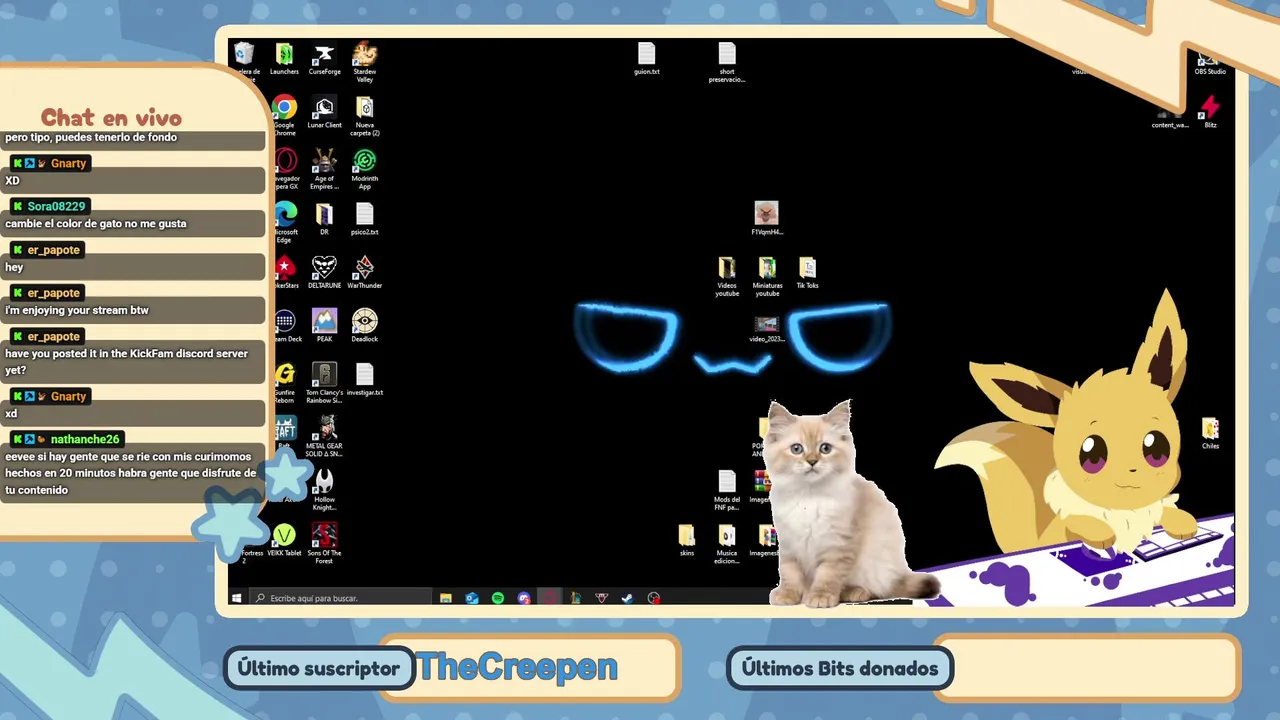Screen dimensions: 1280x720
Task: Open the Videos youtube folder
Action: [x=727, y=276]
